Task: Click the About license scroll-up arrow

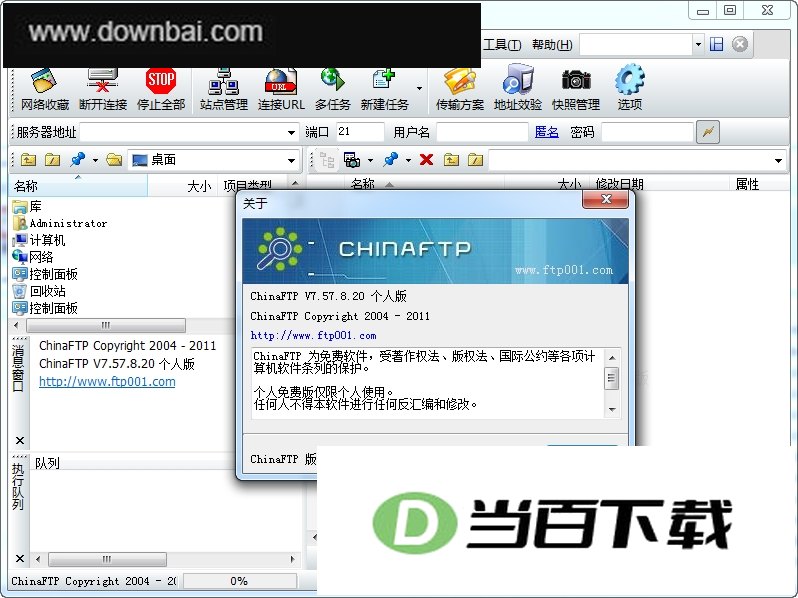Action: tap(612, 358)
